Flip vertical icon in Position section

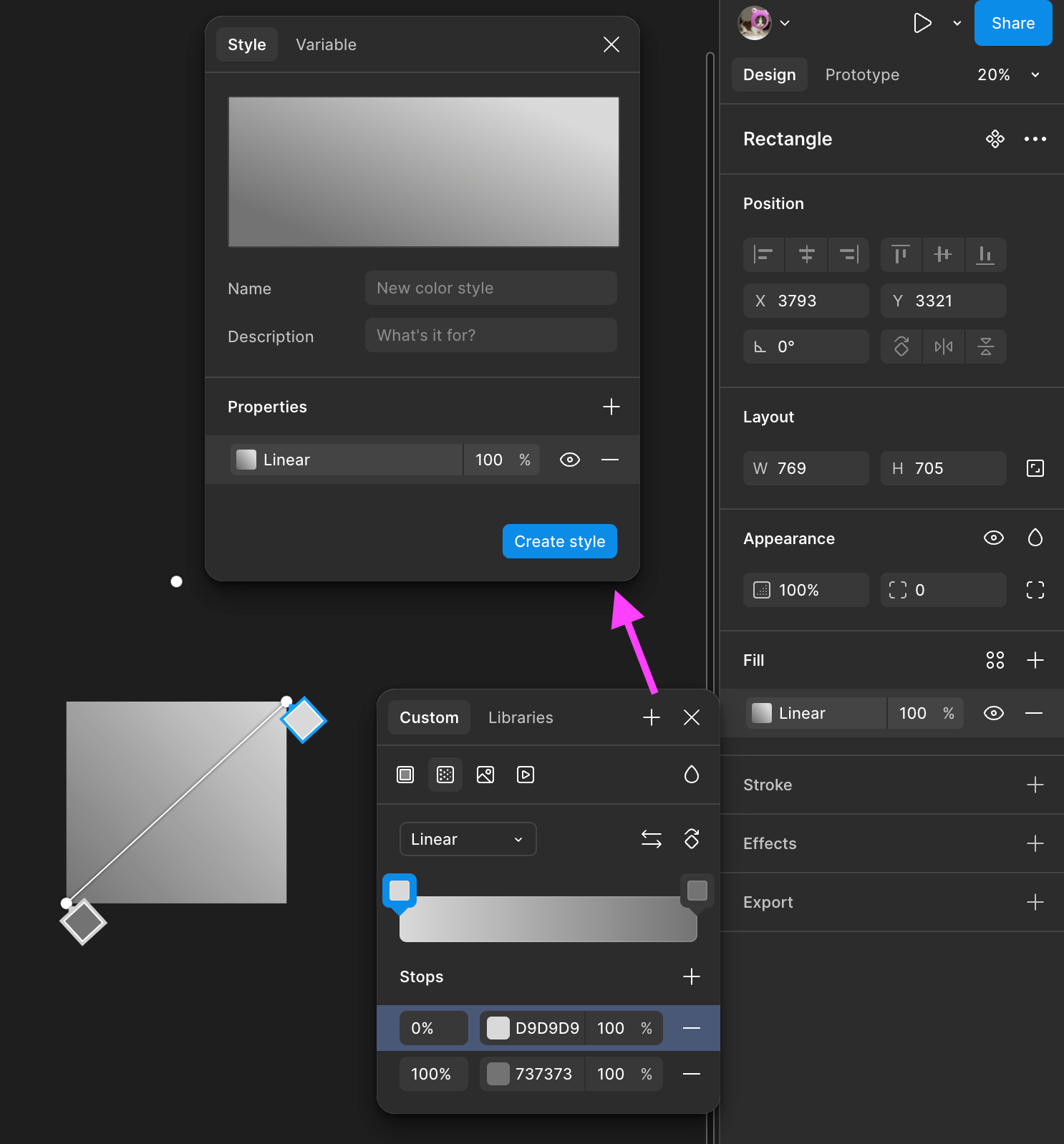pos(986,346)
